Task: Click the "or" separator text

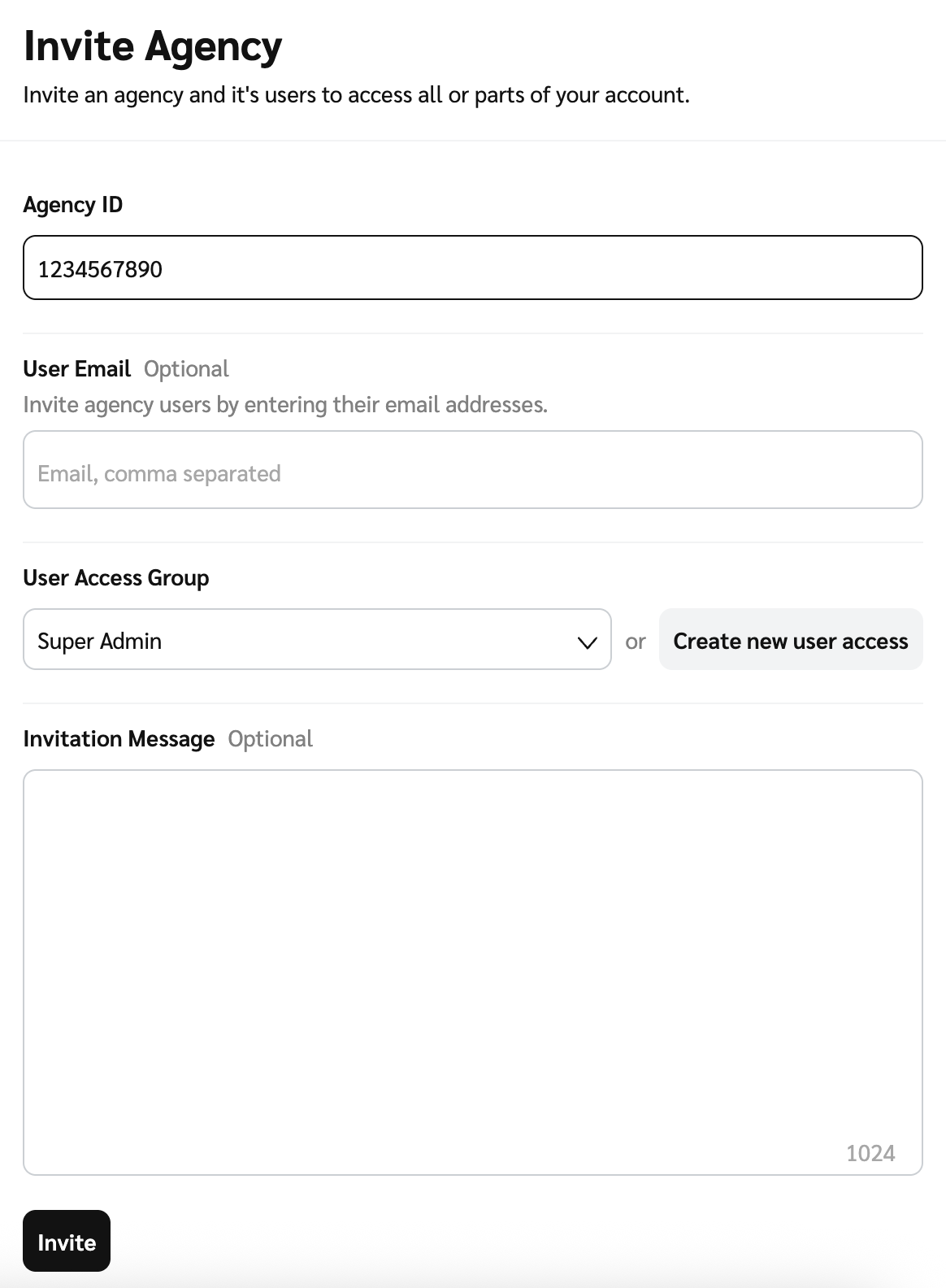Action: click(636, 642)
